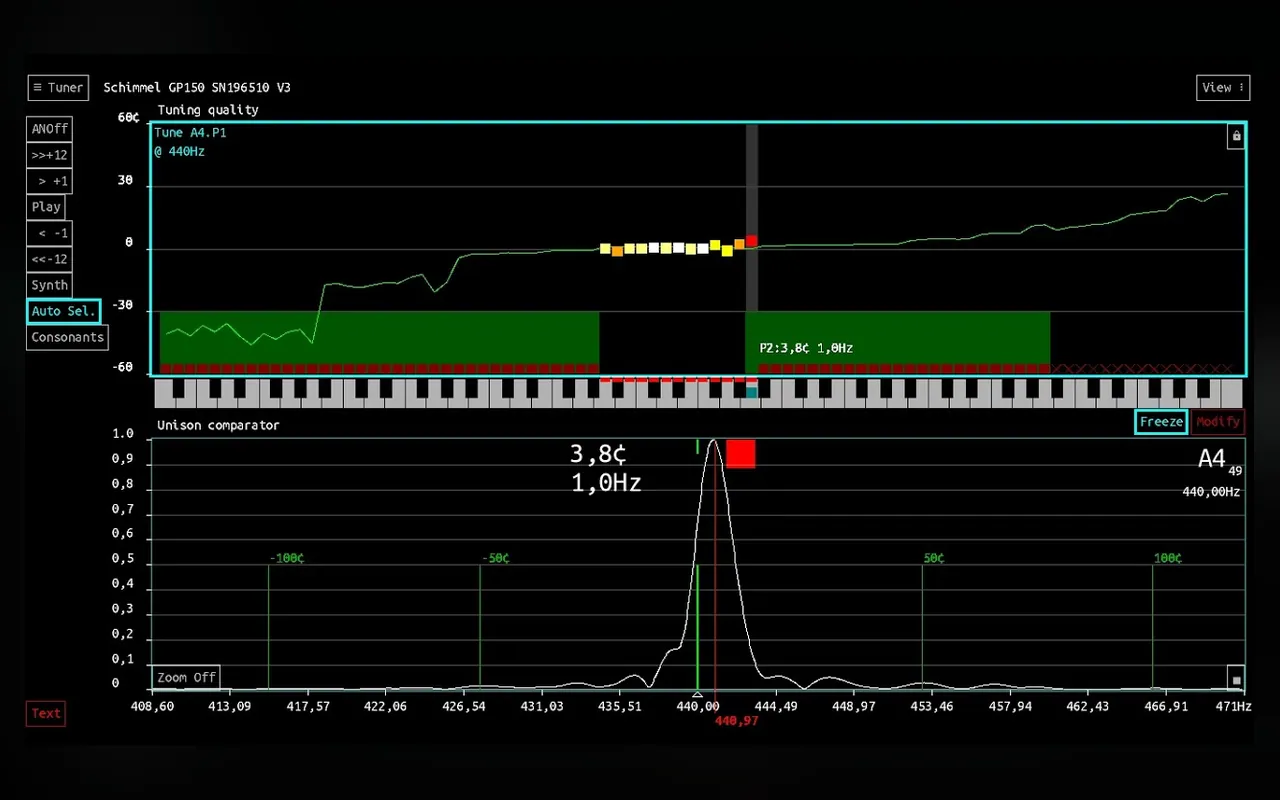
Task: Click the 100¢ marker line label
Action: [x=1168, y=558]
